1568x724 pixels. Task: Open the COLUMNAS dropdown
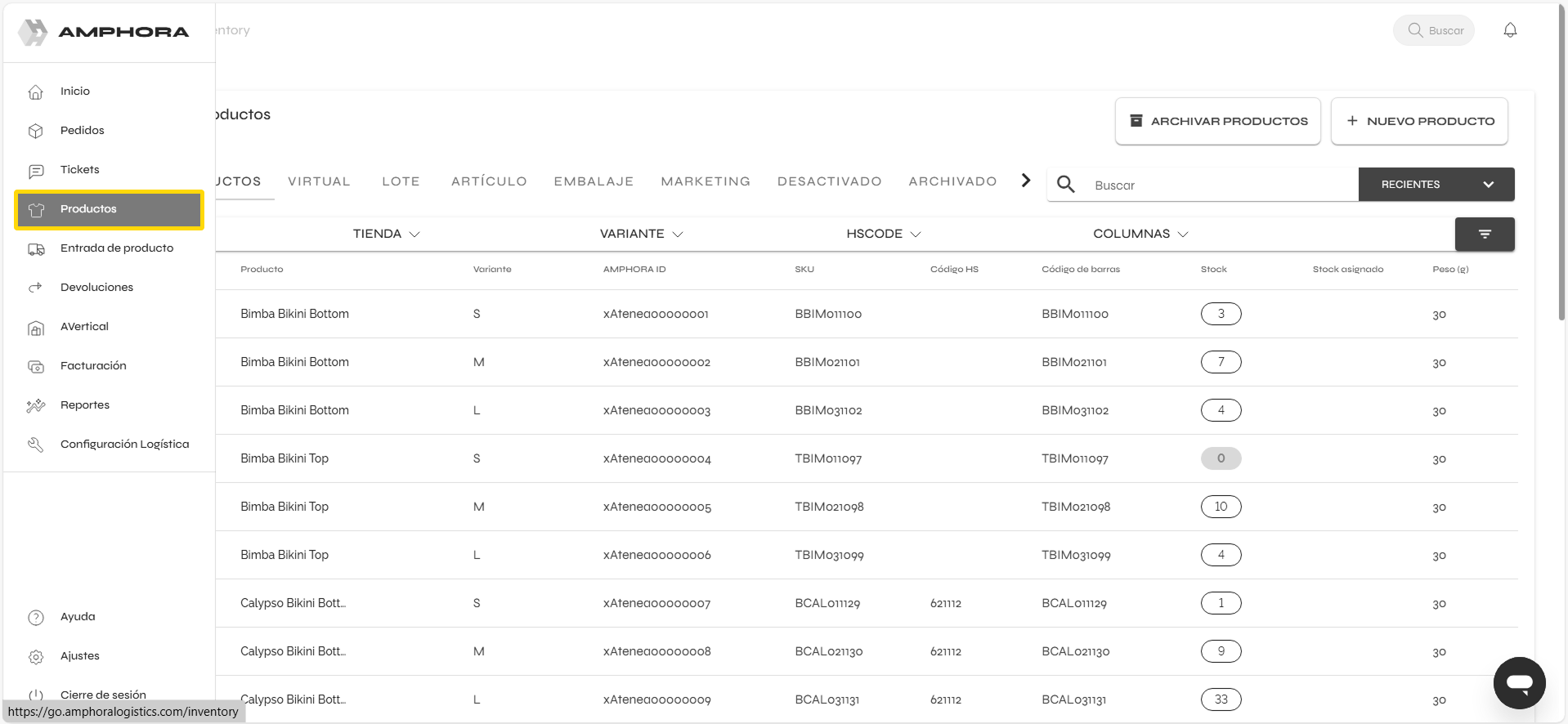point(1140,234)
